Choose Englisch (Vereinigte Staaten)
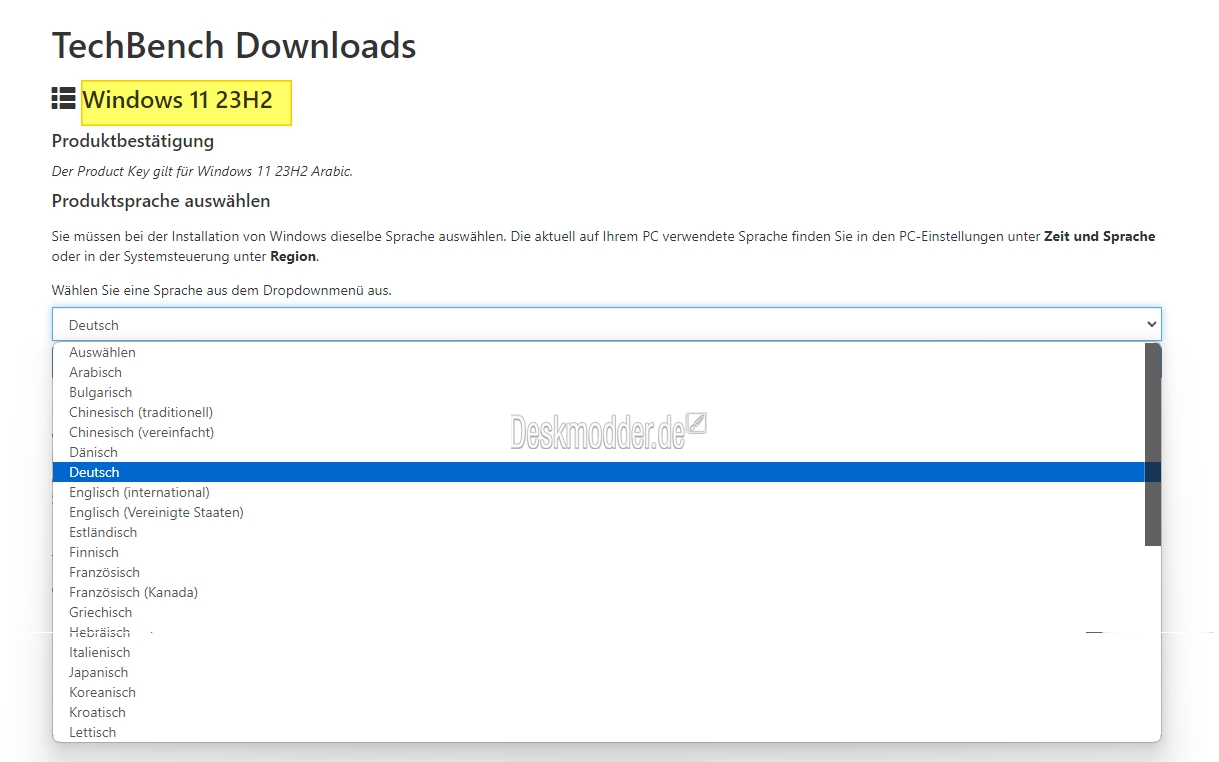Viewport: 1219px width, 762px height. click(598, 512)
